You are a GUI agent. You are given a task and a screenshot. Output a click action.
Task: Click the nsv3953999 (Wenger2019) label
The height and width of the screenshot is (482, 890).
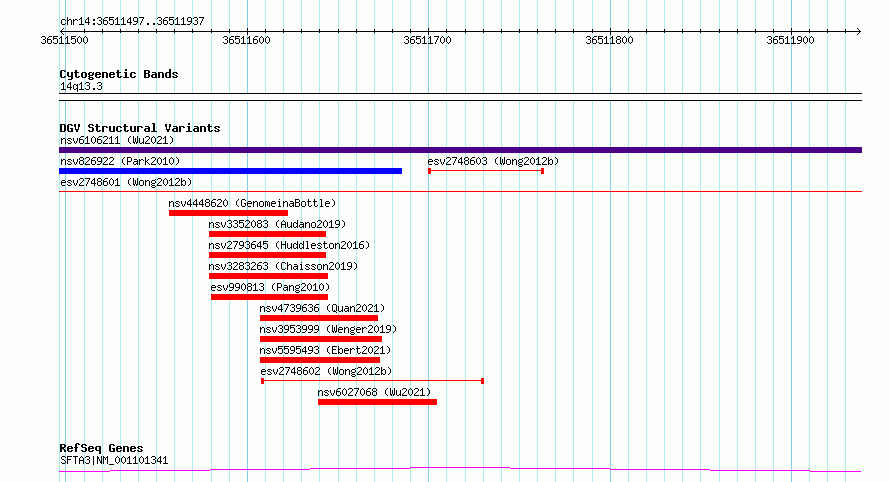328,329
